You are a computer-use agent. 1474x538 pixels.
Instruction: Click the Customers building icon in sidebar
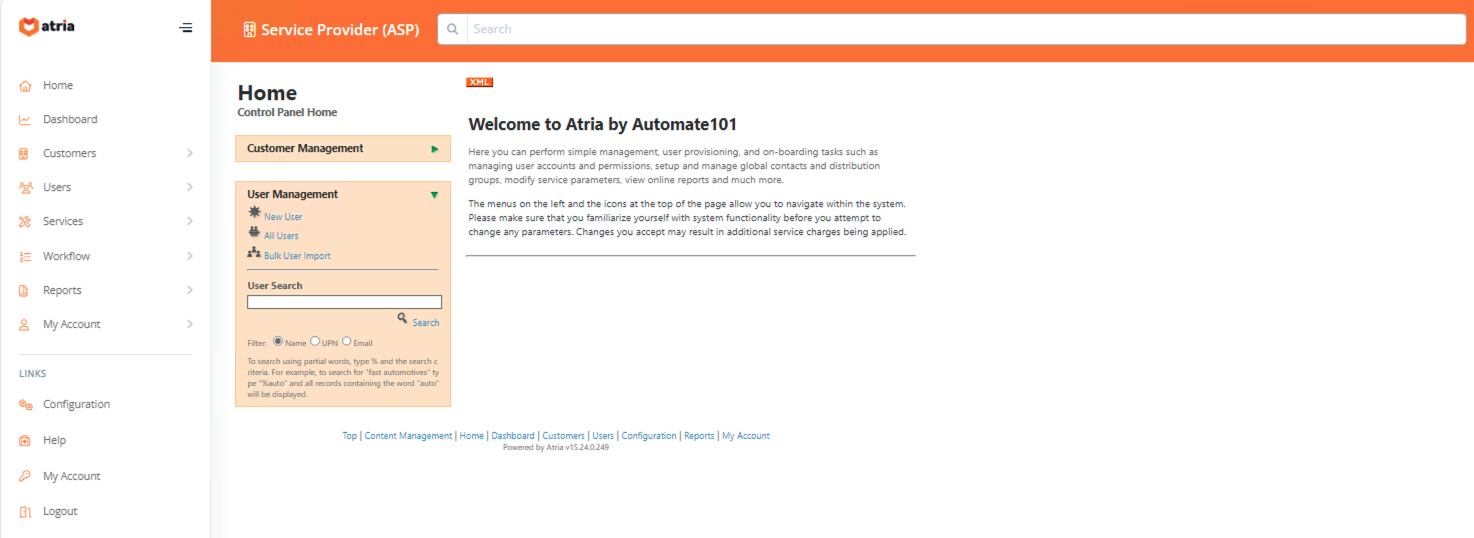25,154
